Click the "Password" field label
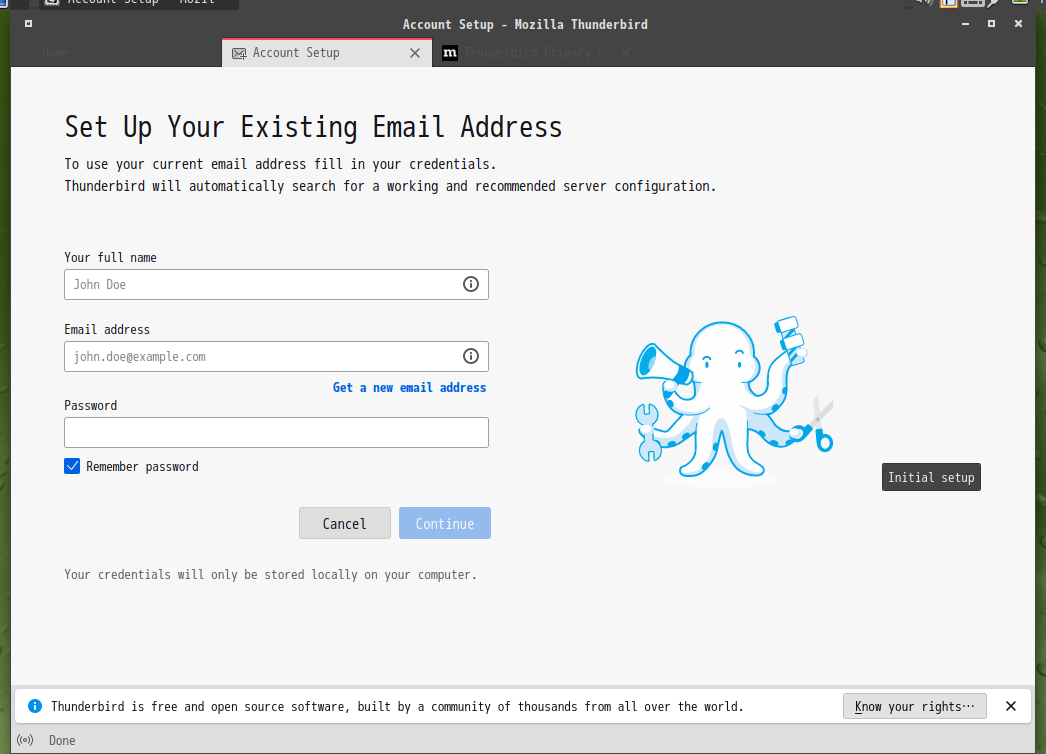 (91, 406)
